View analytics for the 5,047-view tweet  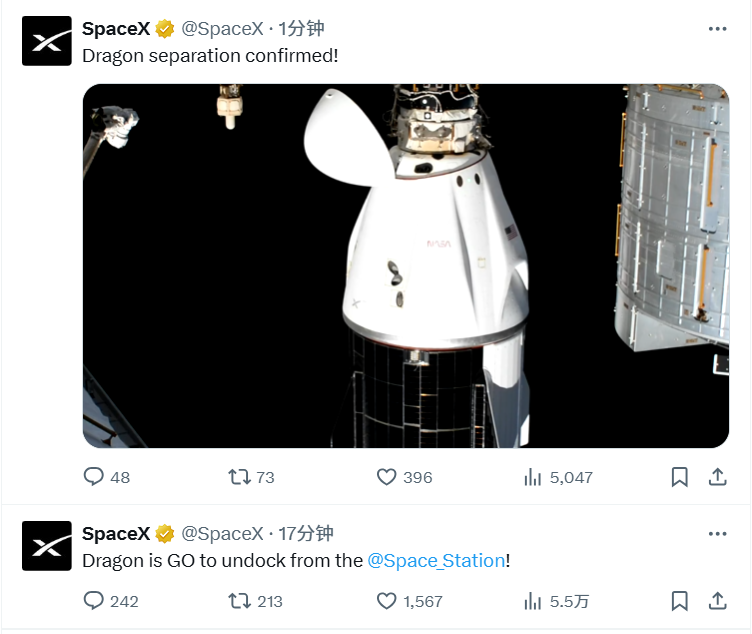pyautogui.click(x=533, y=477)
